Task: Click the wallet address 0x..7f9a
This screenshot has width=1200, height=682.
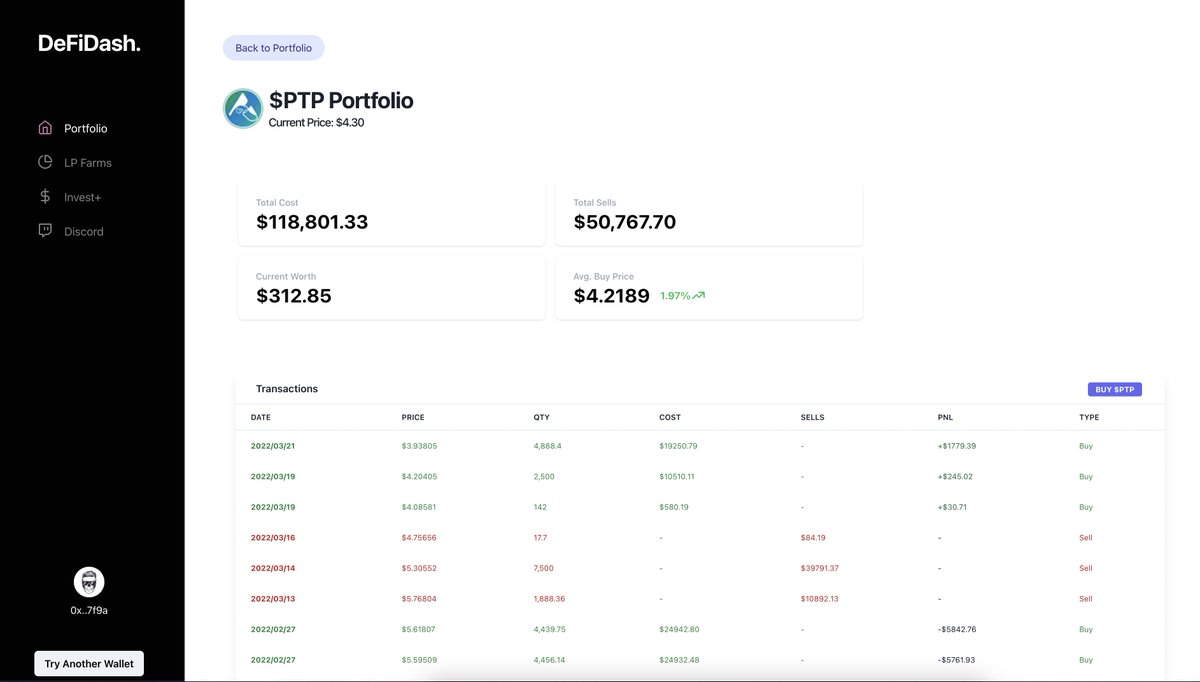Action: coord(89,610)
